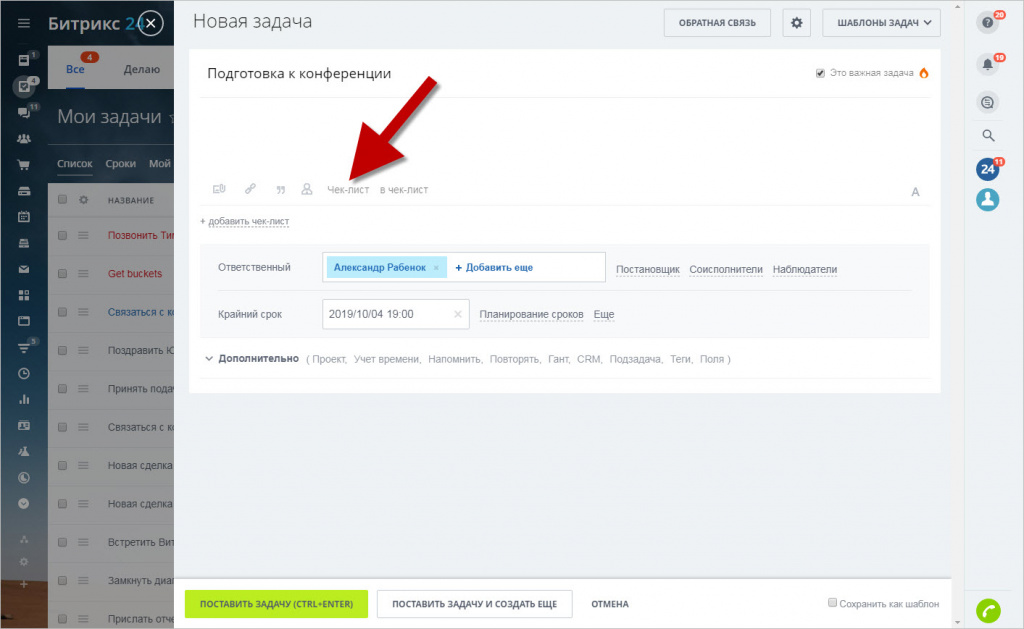Select the 'Чек-лист' toolbar item
Viewport: 1024px width, 629px height.
(348, 190)
